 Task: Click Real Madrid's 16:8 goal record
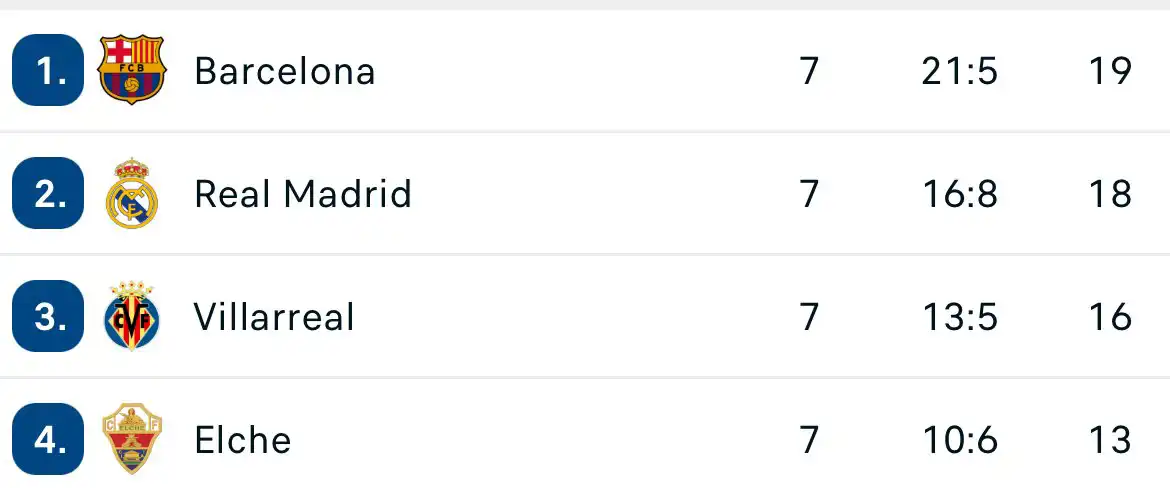click(x=960, y=194)
